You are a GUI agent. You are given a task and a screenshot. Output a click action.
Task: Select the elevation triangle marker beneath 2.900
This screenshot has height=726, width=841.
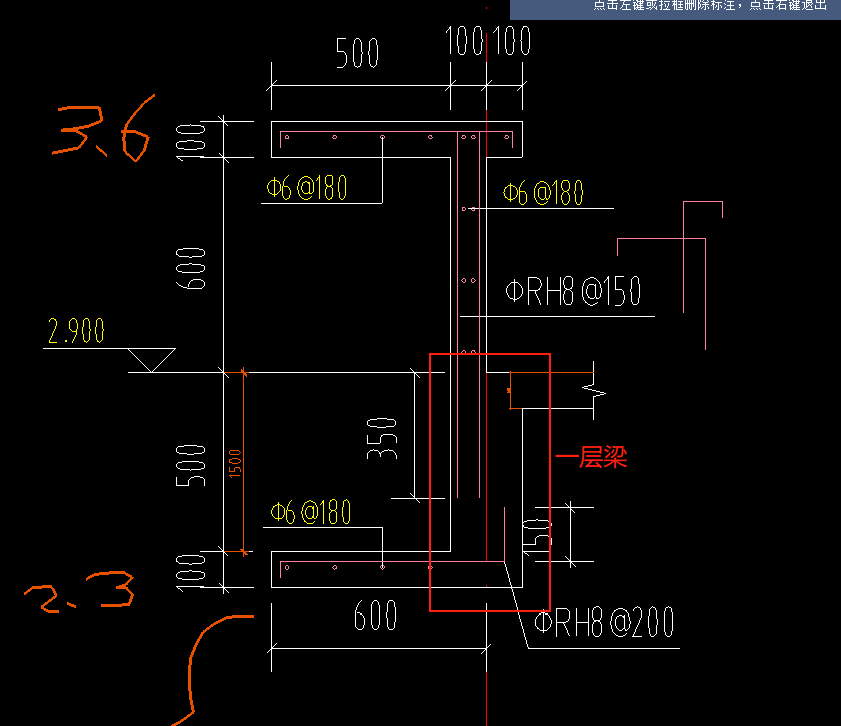click(152, 360)
